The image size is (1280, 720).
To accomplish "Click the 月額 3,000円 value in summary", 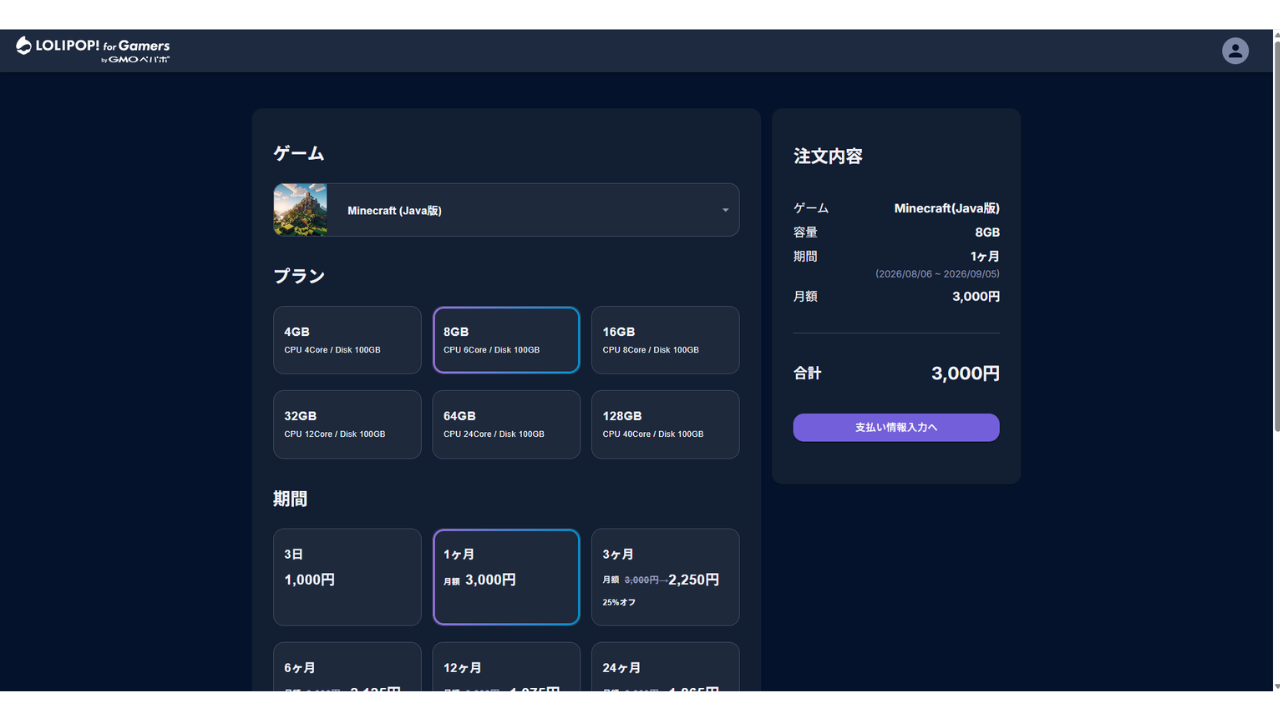I will coord(976,296).
